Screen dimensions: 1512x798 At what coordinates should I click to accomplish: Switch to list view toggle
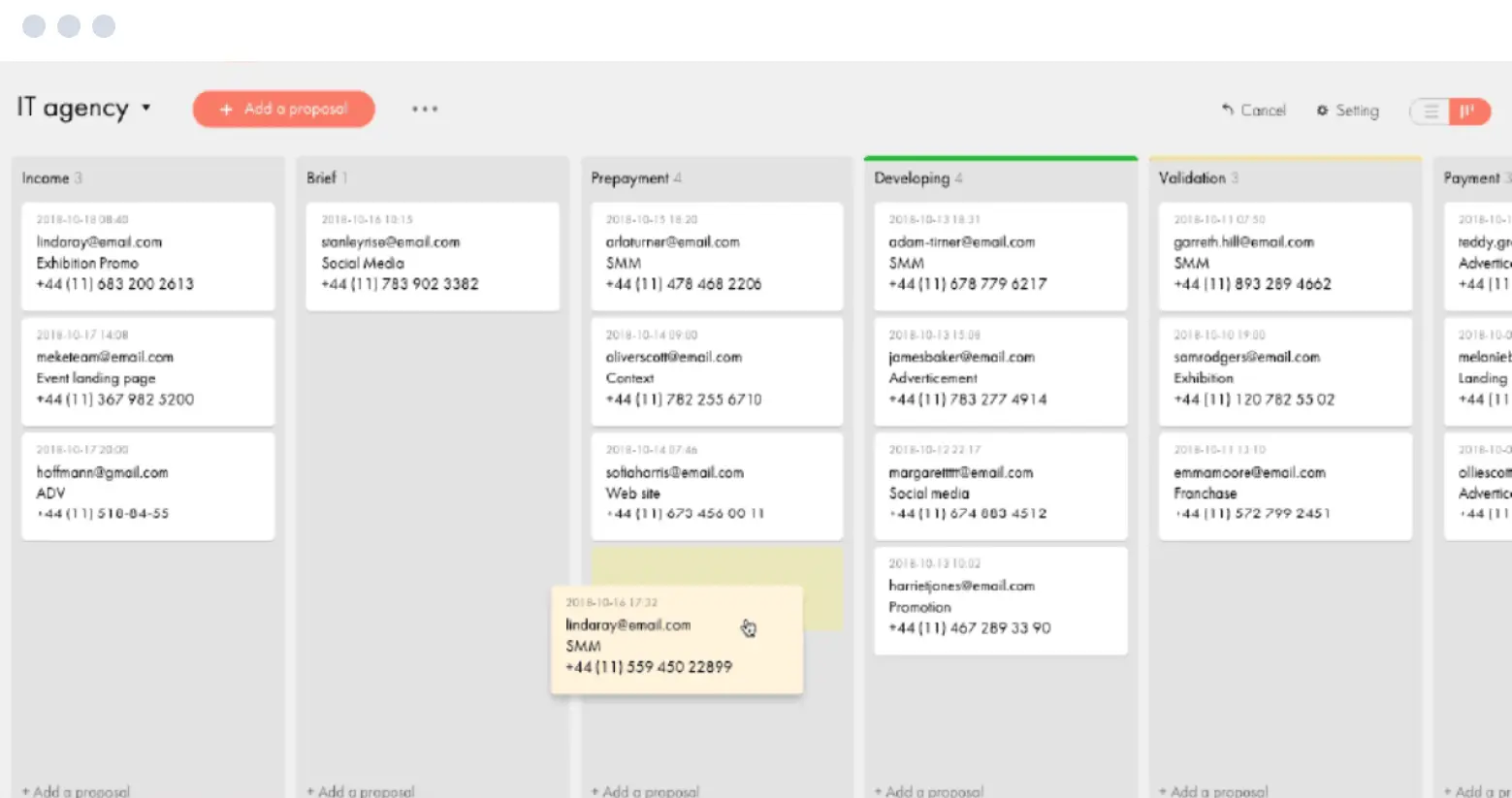(x=1431, y=112)
